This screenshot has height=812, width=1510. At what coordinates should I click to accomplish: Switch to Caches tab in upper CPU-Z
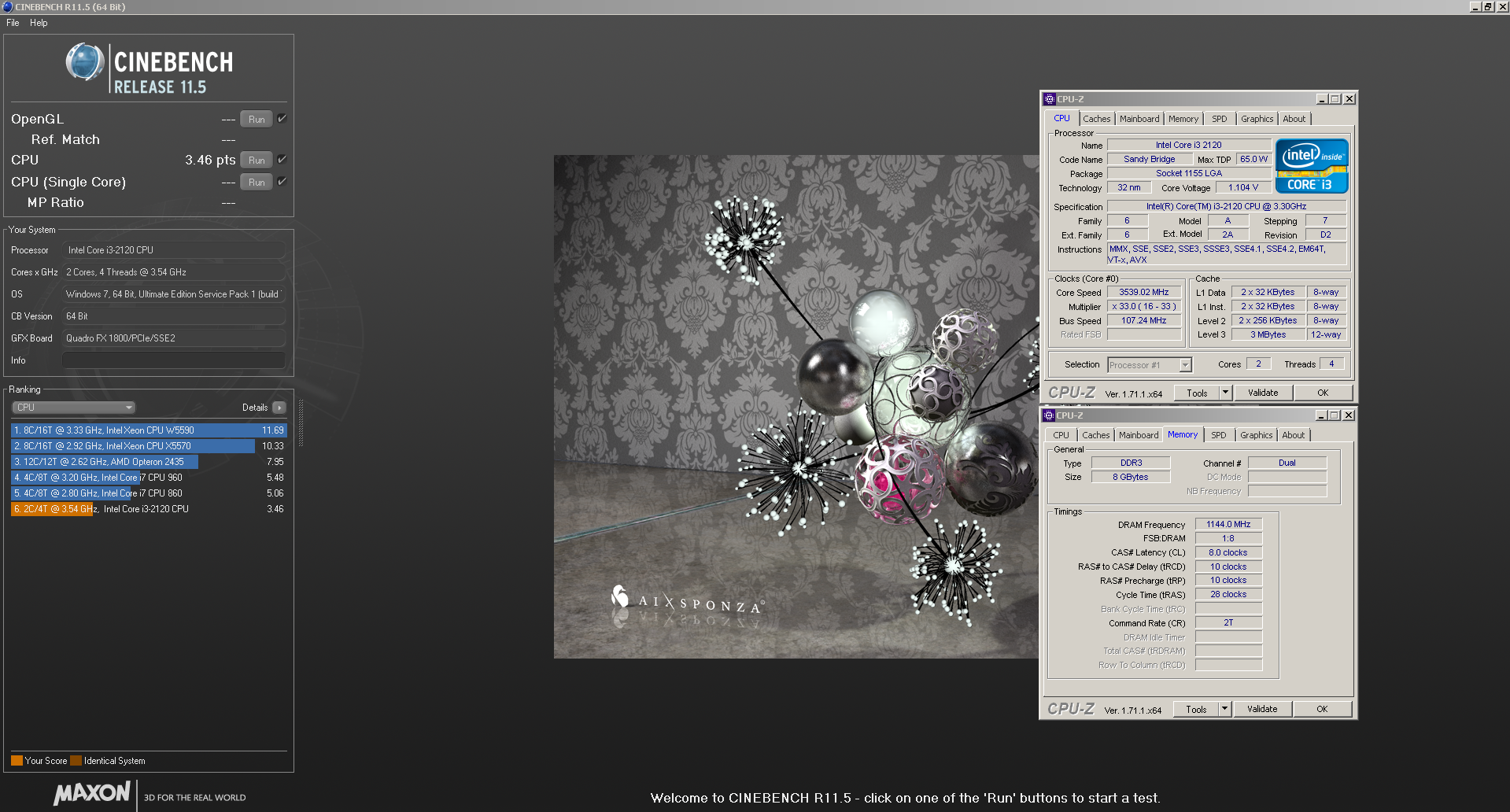pos(1097,119)
